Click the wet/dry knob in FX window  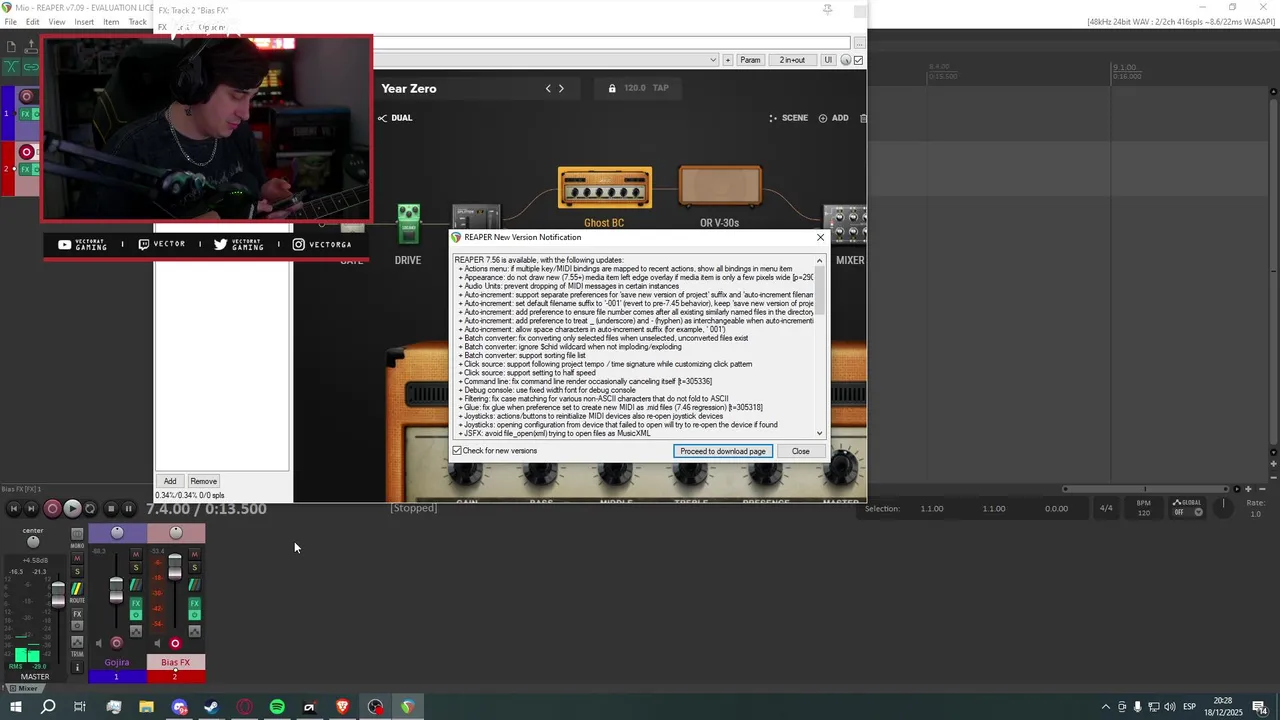point(846,60)
